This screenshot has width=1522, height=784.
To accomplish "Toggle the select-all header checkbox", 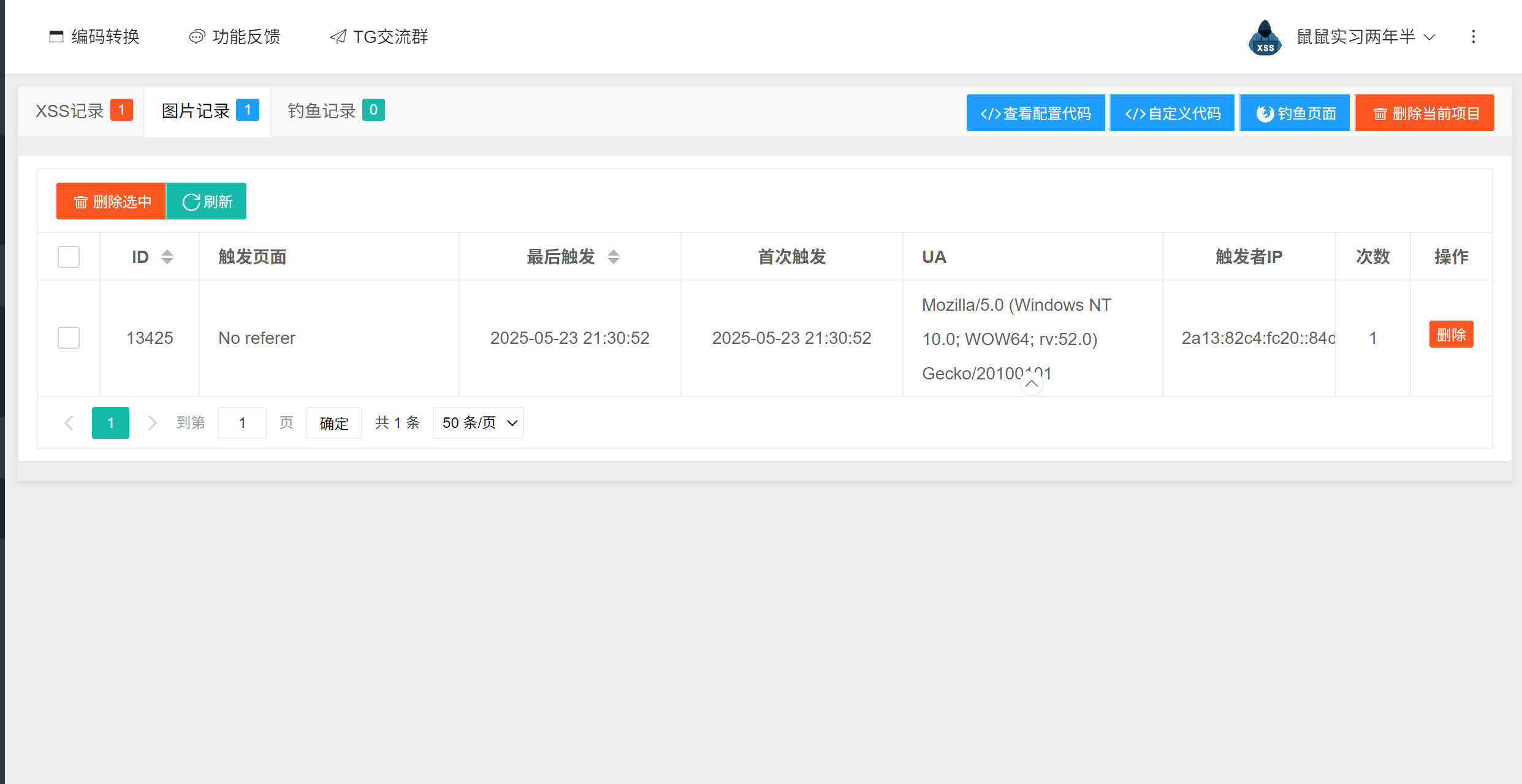I will tap(69, 257).
